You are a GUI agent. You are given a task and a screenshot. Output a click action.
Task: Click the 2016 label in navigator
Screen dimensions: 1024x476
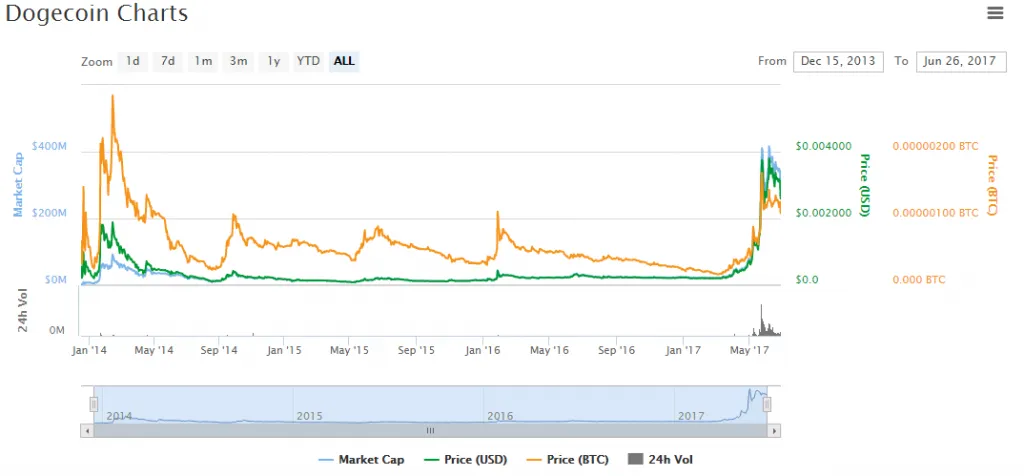click(x=500, y=416)
